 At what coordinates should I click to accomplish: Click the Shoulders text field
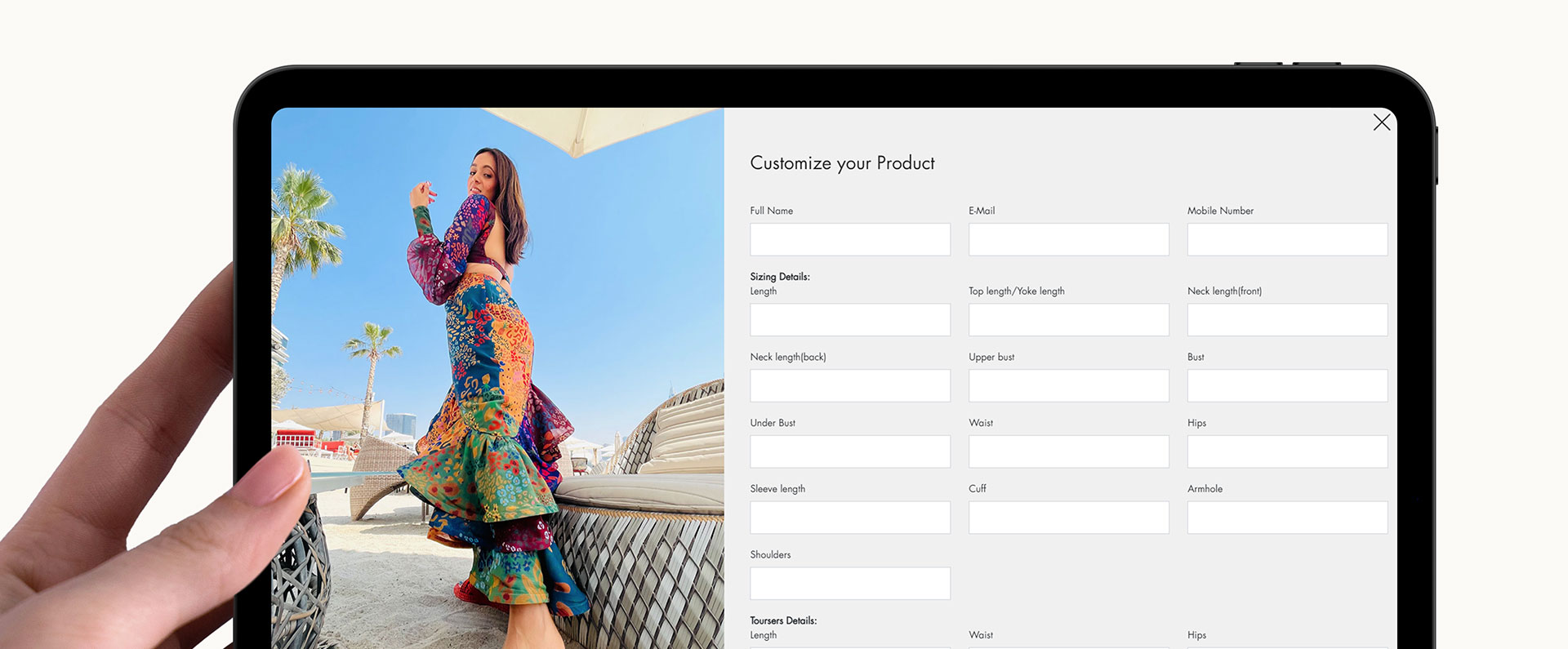pyautogui.click(x=849, y=584)
